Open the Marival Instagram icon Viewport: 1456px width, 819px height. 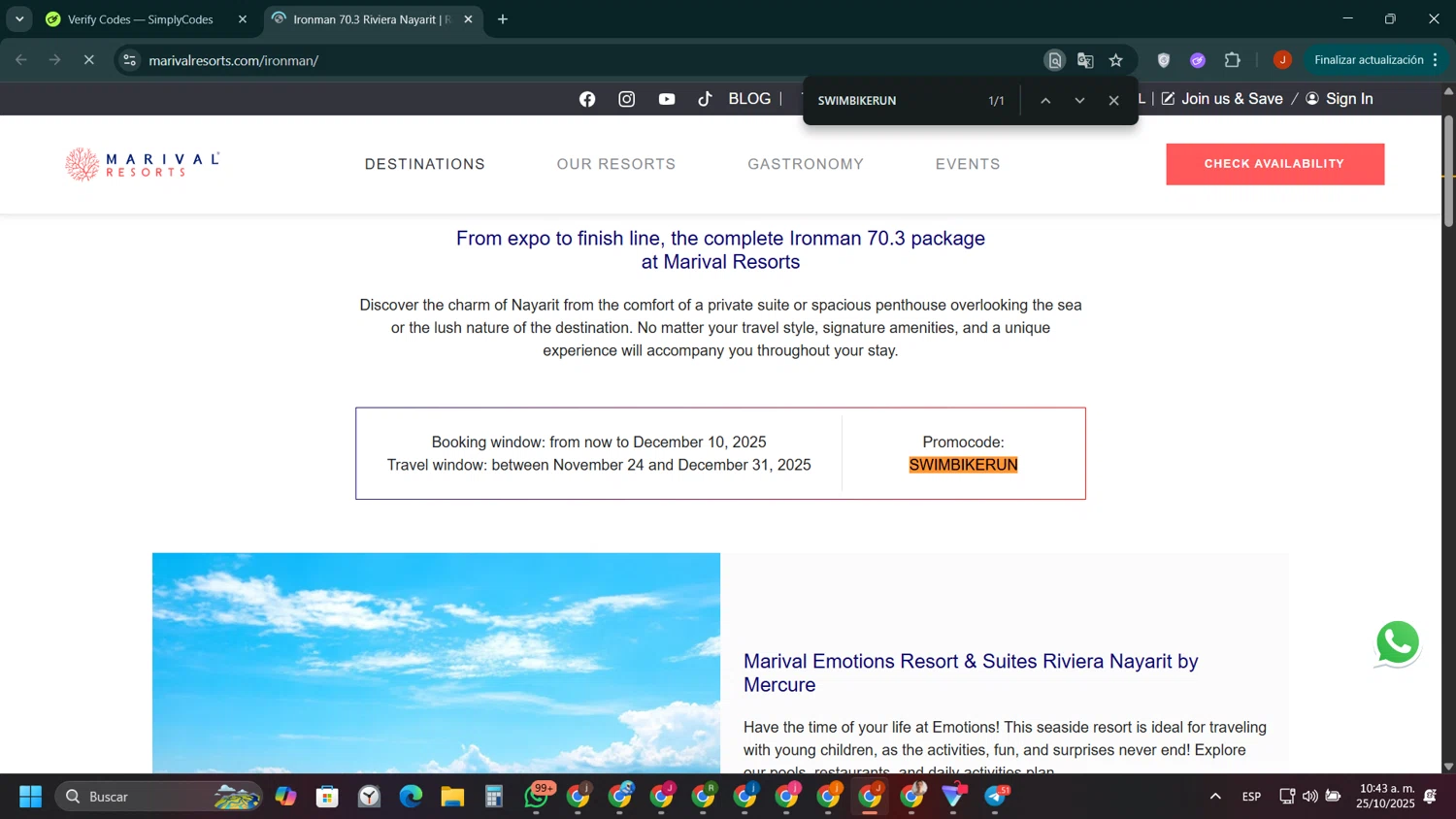(627, 99)
